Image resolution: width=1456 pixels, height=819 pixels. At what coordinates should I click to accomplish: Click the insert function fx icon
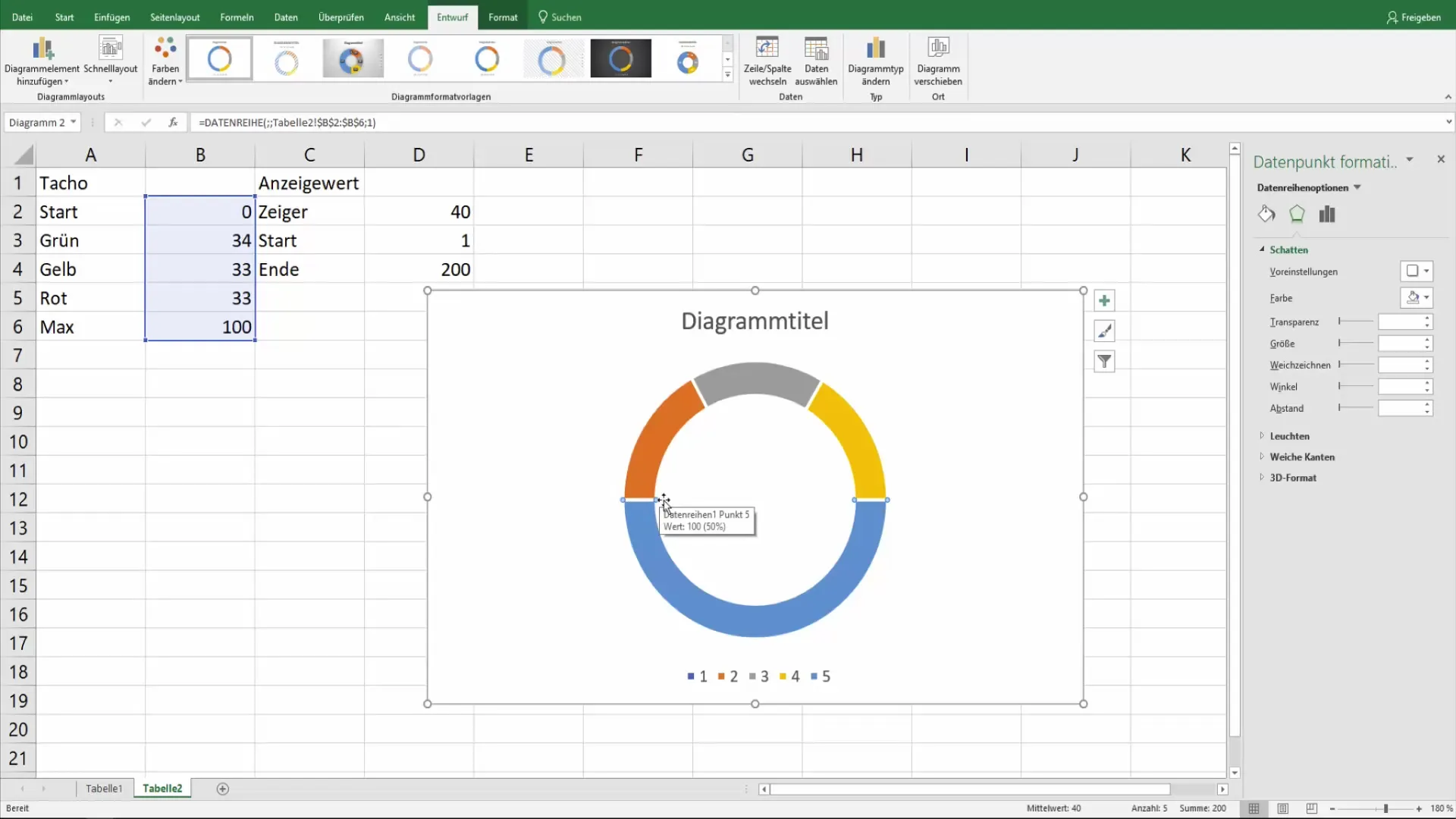click(173, 122)
